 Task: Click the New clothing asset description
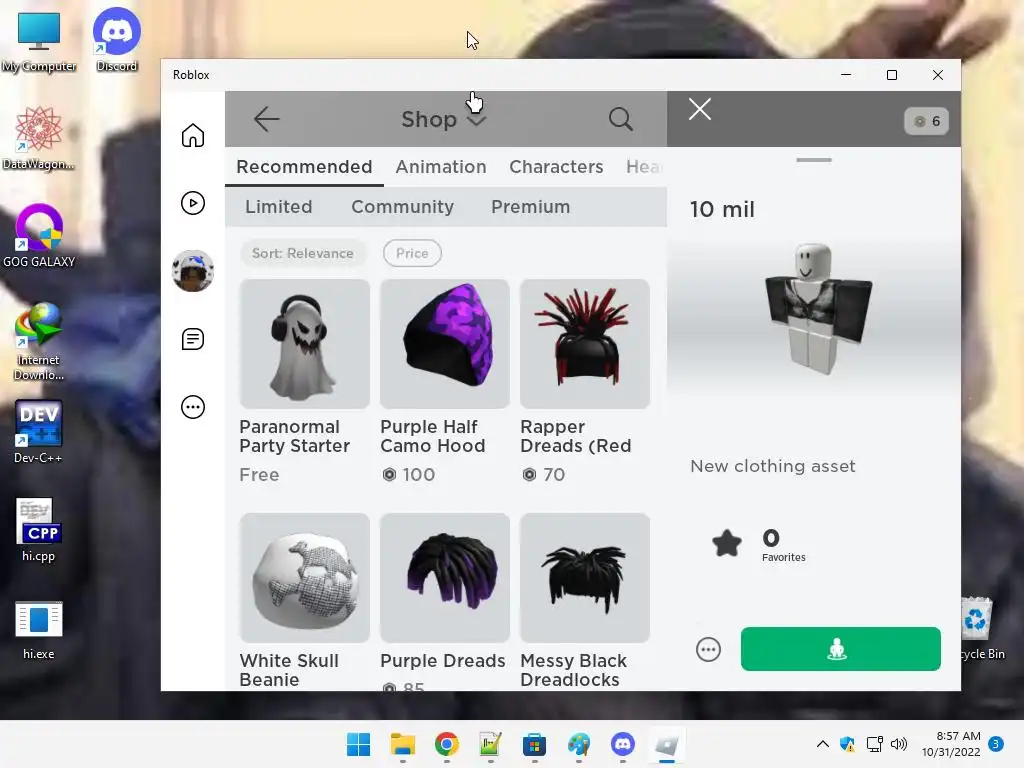tap(773, 466)
